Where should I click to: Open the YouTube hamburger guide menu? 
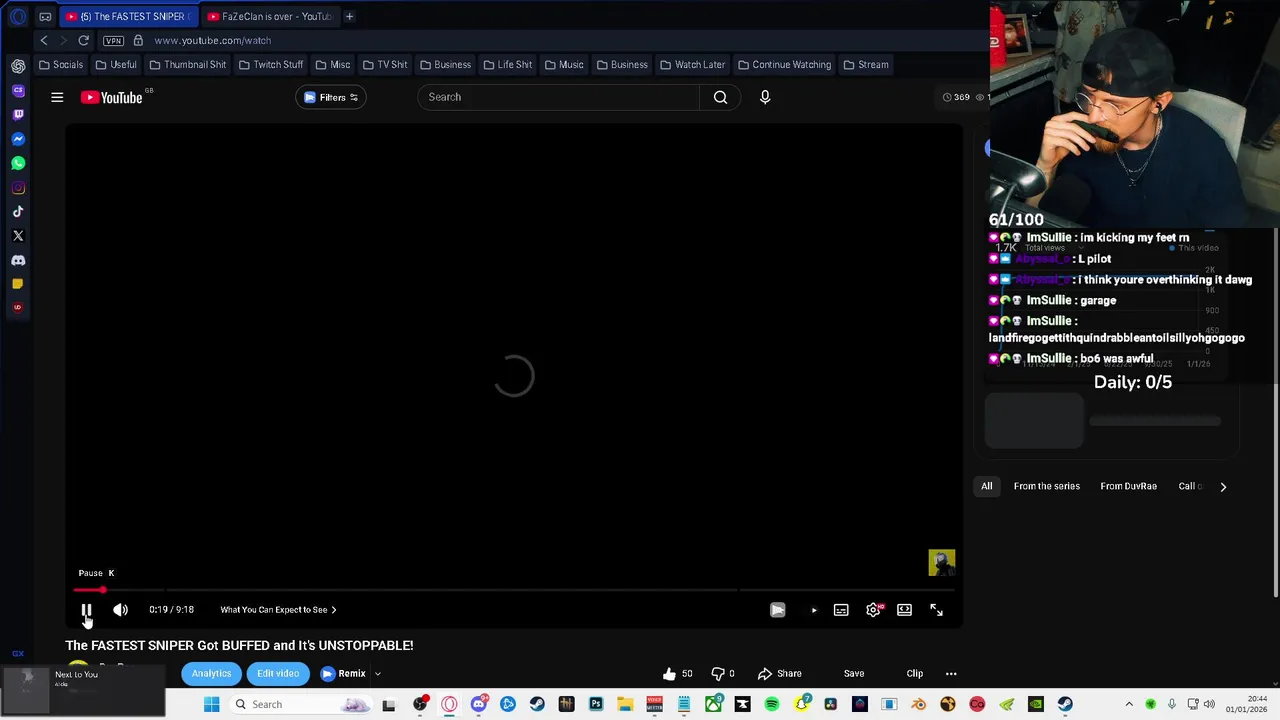pyautogui.click(x=57, y=97)
